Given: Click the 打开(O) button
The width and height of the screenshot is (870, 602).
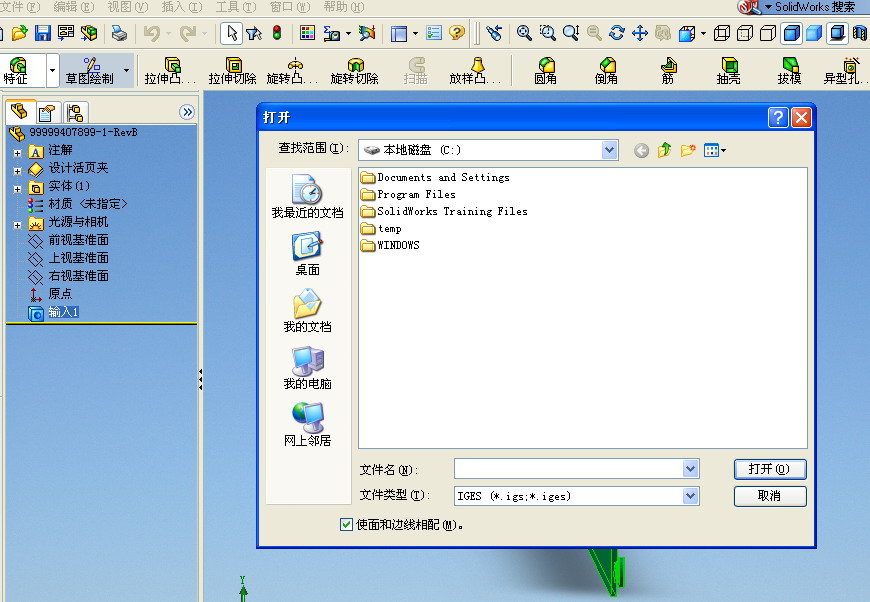Looking at the screenshot, I should click(770, 469).
